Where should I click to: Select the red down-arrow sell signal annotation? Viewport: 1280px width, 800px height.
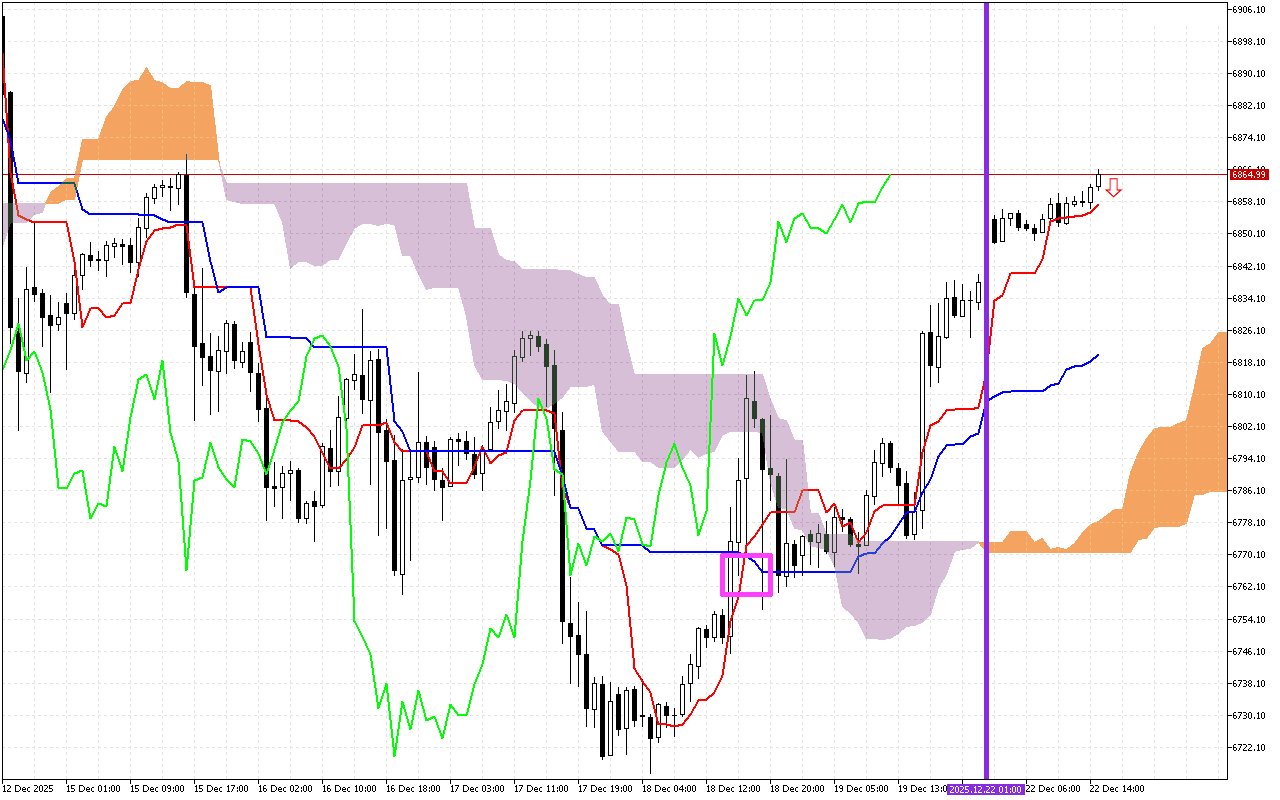click(x=1114, y=189)
